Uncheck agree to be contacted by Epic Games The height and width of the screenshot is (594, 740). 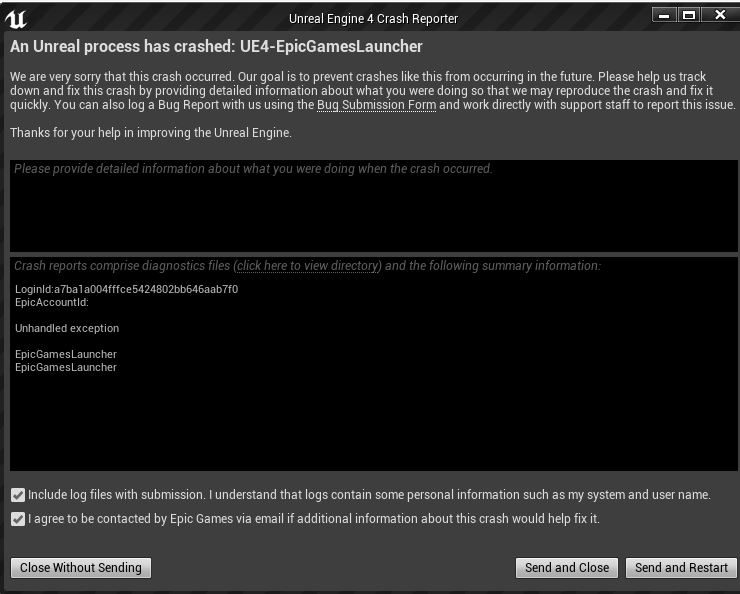click(18, 519)
